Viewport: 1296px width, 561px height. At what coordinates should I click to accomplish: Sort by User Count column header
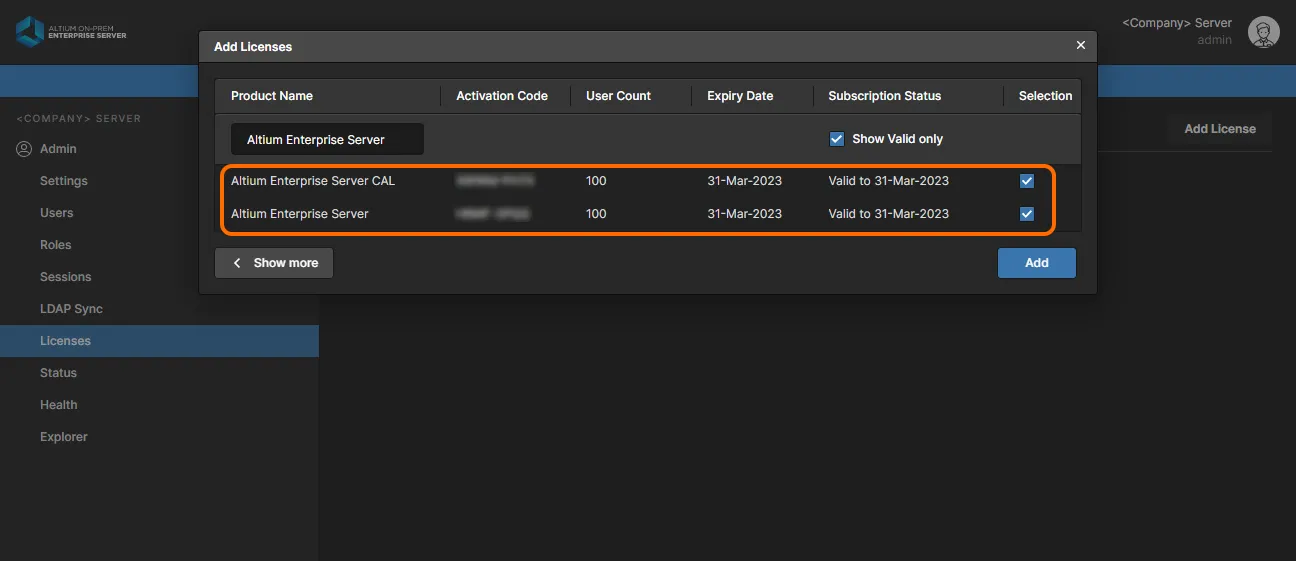tap(618, 96)
